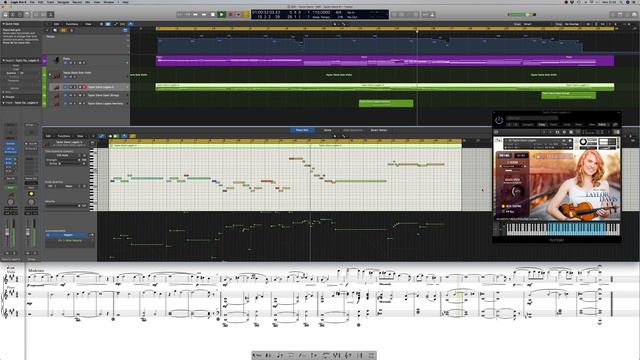
Task: Open the Logic Pro X menu
Action: pyautogui.click(x=19, y=2)
